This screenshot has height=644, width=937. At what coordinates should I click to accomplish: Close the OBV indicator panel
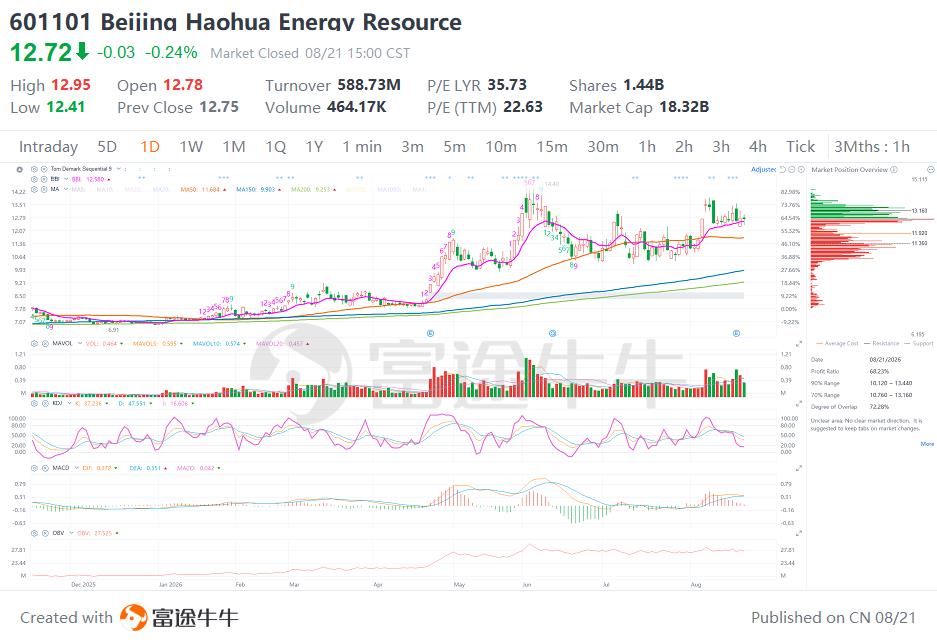pos(44,533)
